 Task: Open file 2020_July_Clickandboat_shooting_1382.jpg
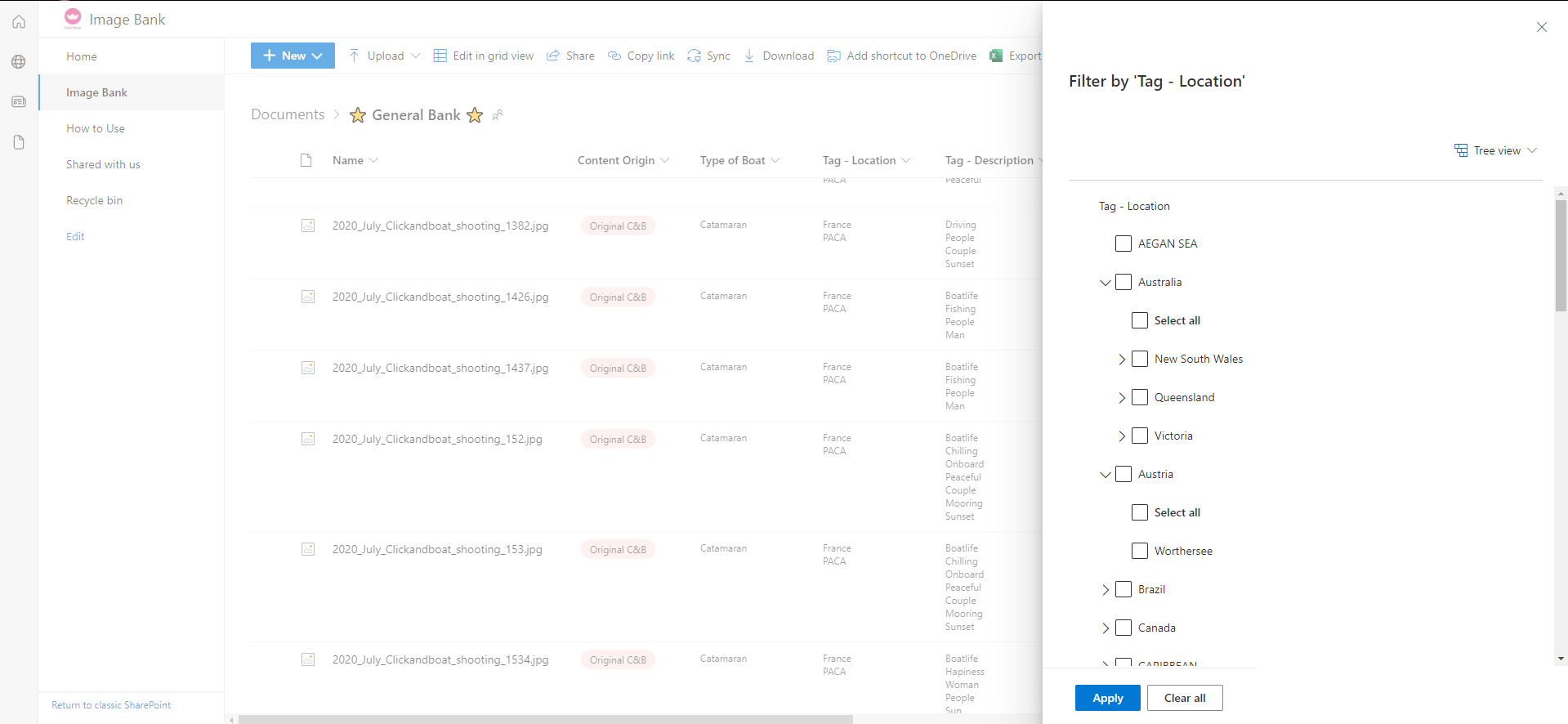coord(440,226)
